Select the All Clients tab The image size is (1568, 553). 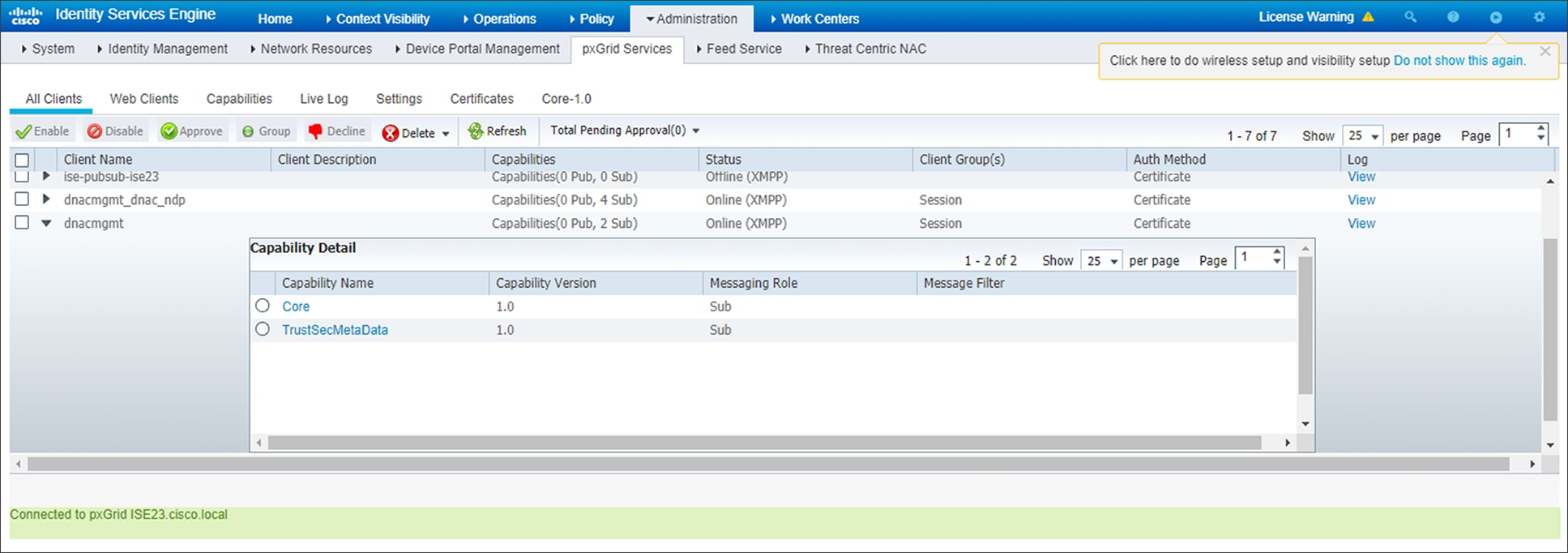[53, 99]
